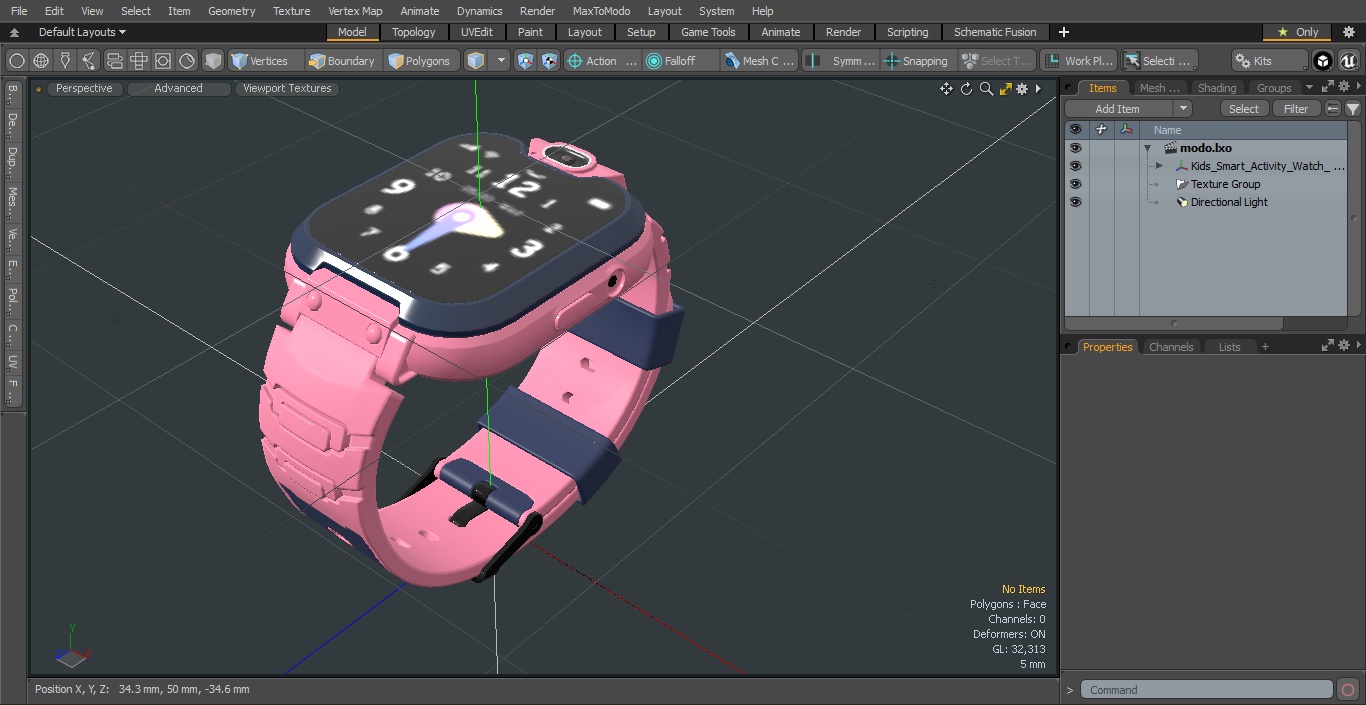
Task: Select the pen-shaped toolbar icon
Action: (66, 61)
